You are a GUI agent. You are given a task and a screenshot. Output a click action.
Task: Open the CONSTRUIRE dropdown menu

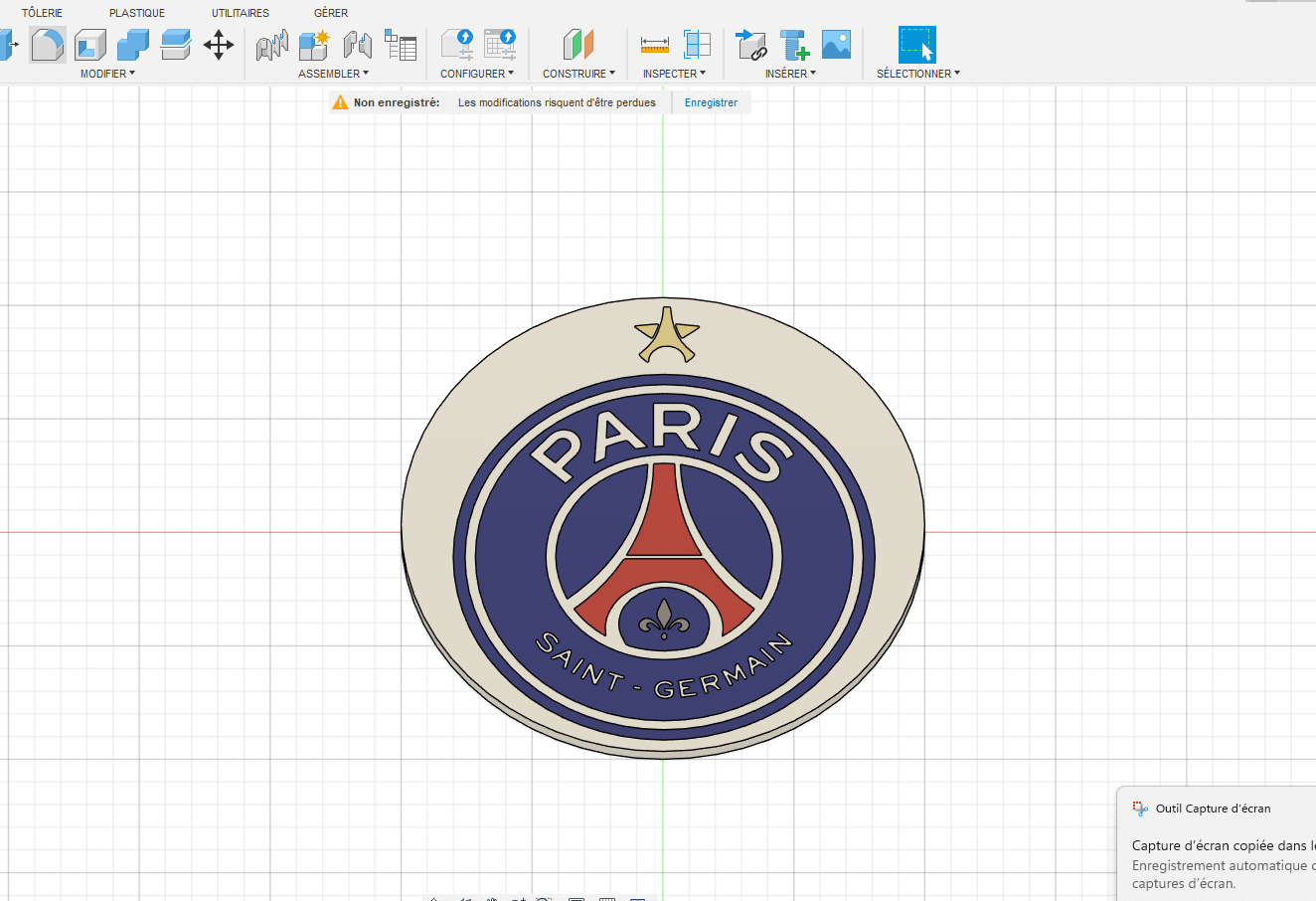pos(578,74)
